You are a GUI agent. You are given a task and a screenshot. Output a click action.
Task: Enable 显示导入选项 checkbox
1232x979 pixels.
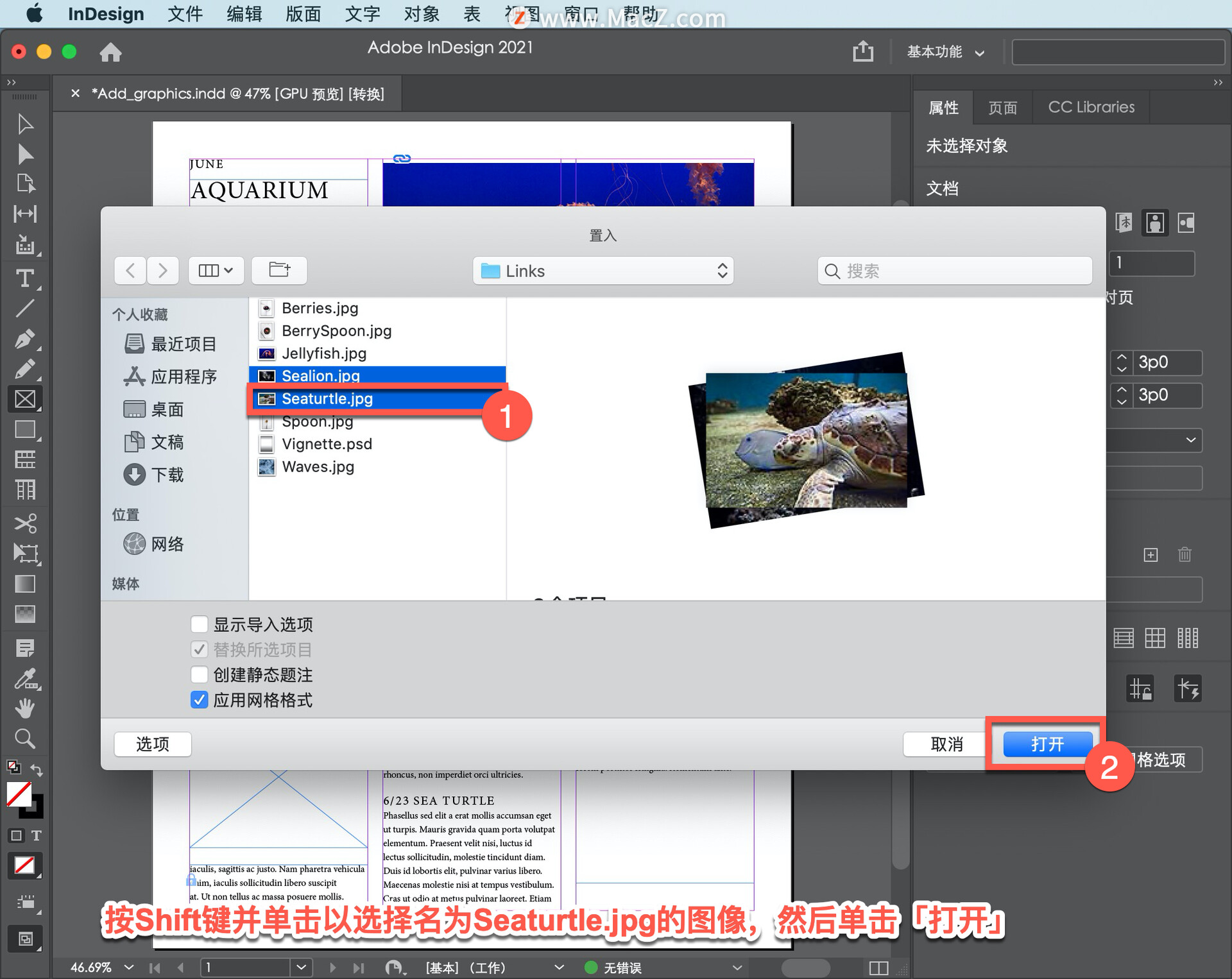coord(199,624)
